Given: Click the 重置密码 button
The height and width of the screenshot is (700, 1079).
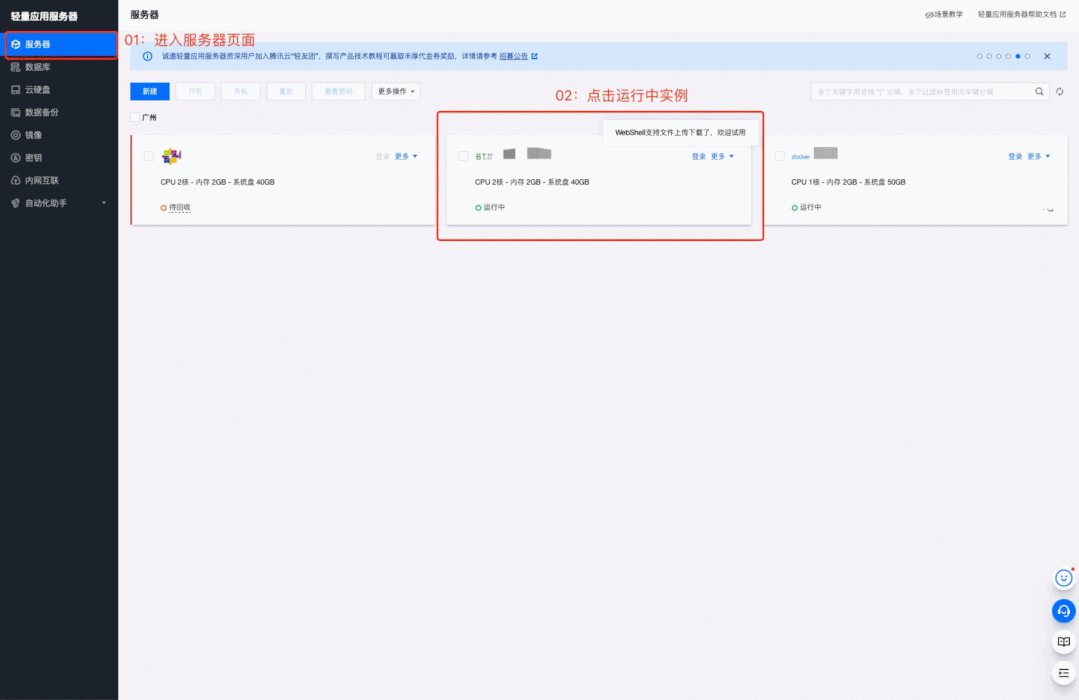Looking at the screenshot, I should coord(339,92).
